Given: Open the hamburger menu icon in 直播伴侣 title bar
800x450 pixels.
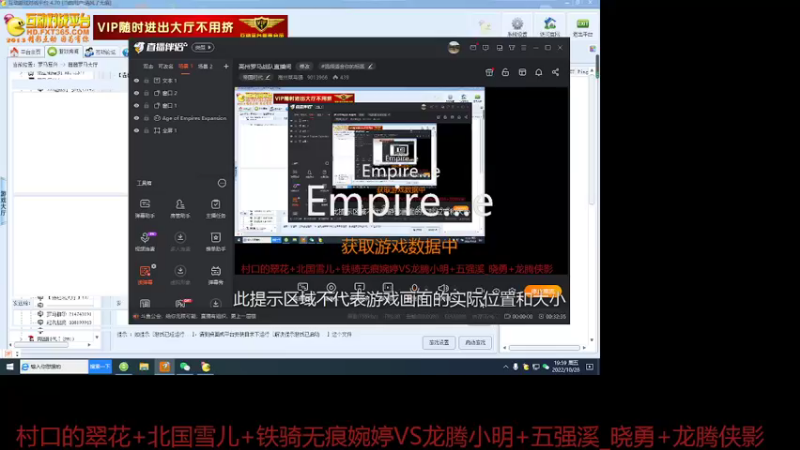Looking at the screenshot, I should coord(523,47).
